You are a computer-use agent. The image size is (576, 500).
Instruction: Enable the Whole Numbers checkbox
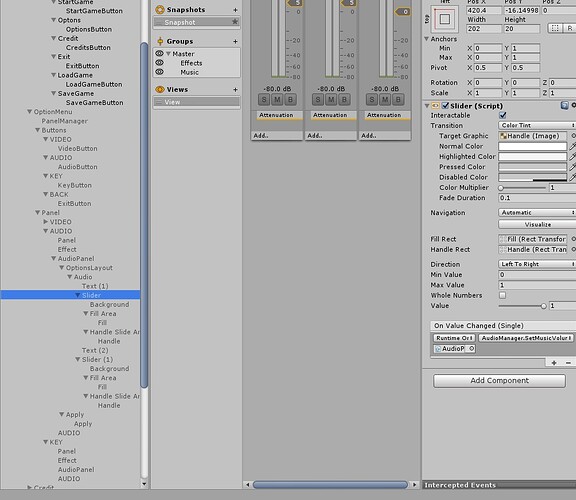(502, 295)
